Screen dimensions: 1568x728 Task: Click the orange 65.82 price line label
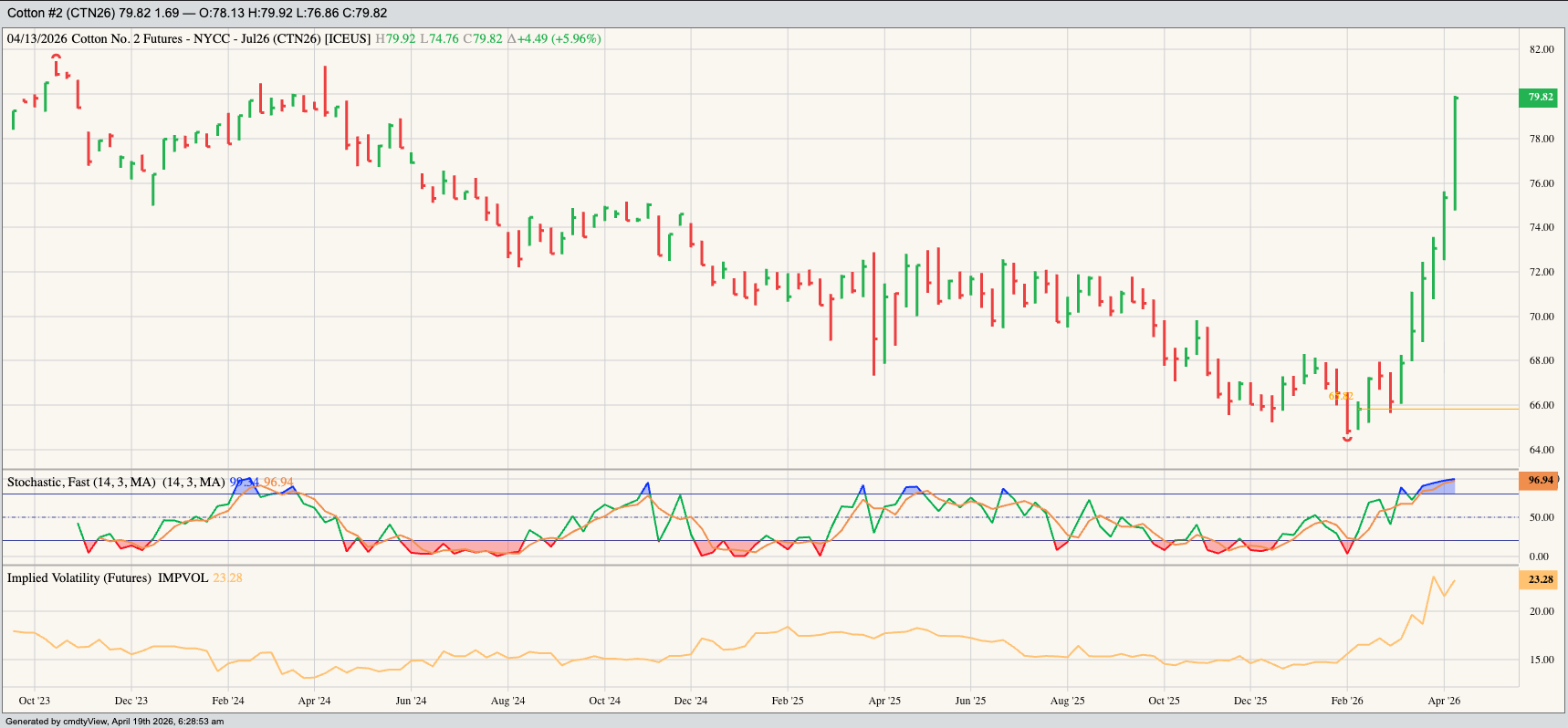coord(1340,396)
